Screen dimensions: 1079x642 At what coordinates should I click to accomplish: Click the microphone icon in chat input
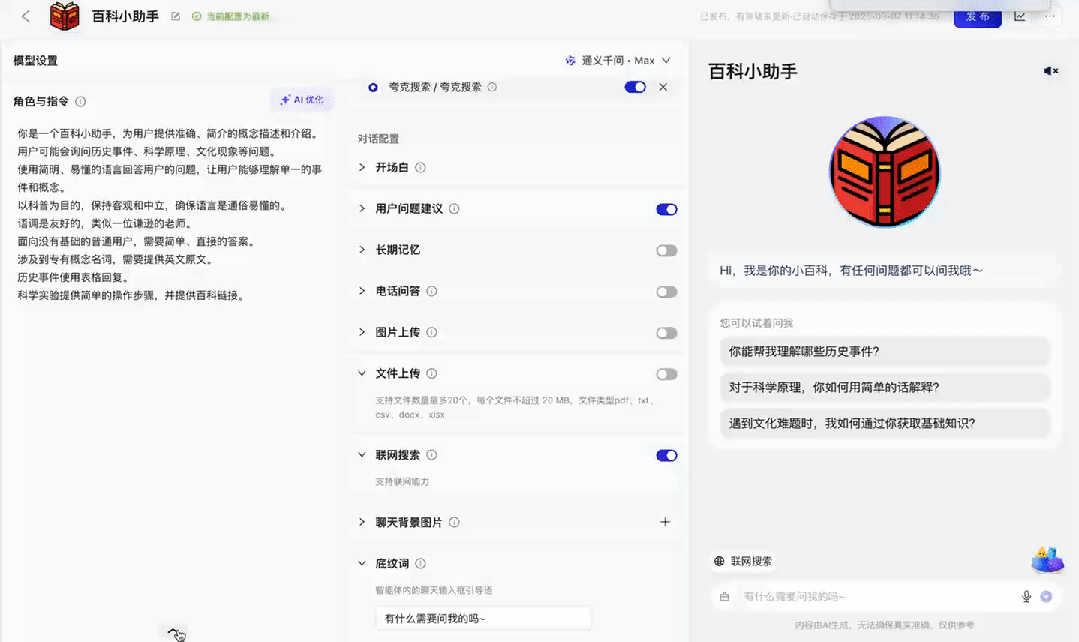point(1026,597)
